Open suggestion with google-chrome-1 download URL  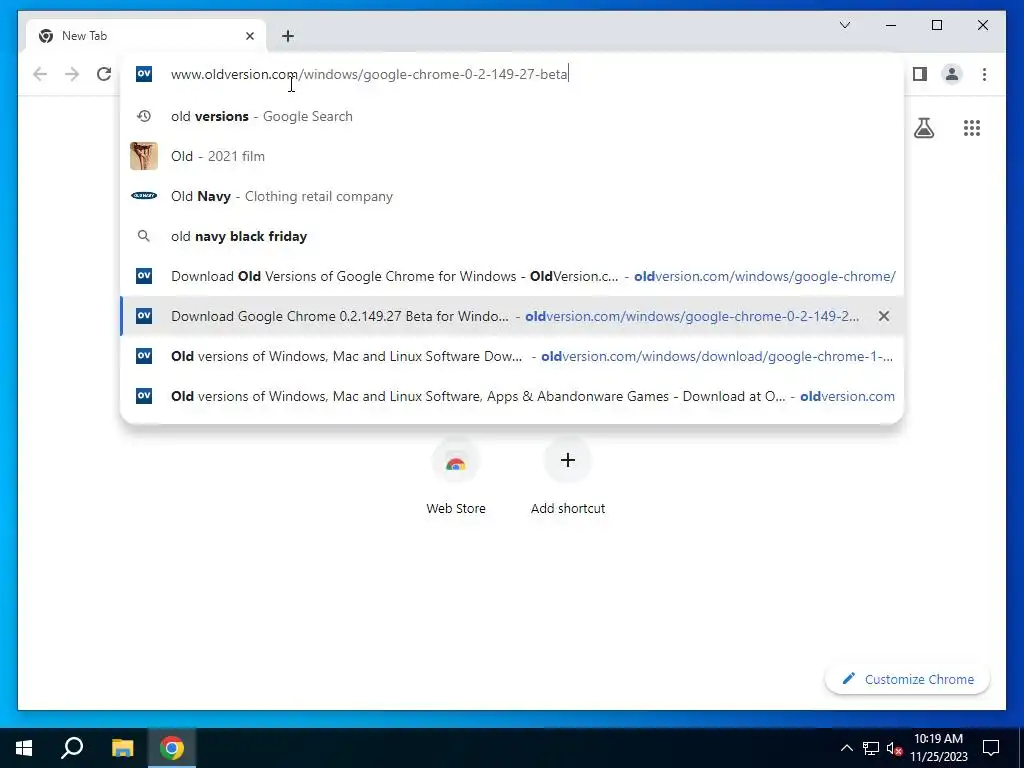[x=513, y=356]
